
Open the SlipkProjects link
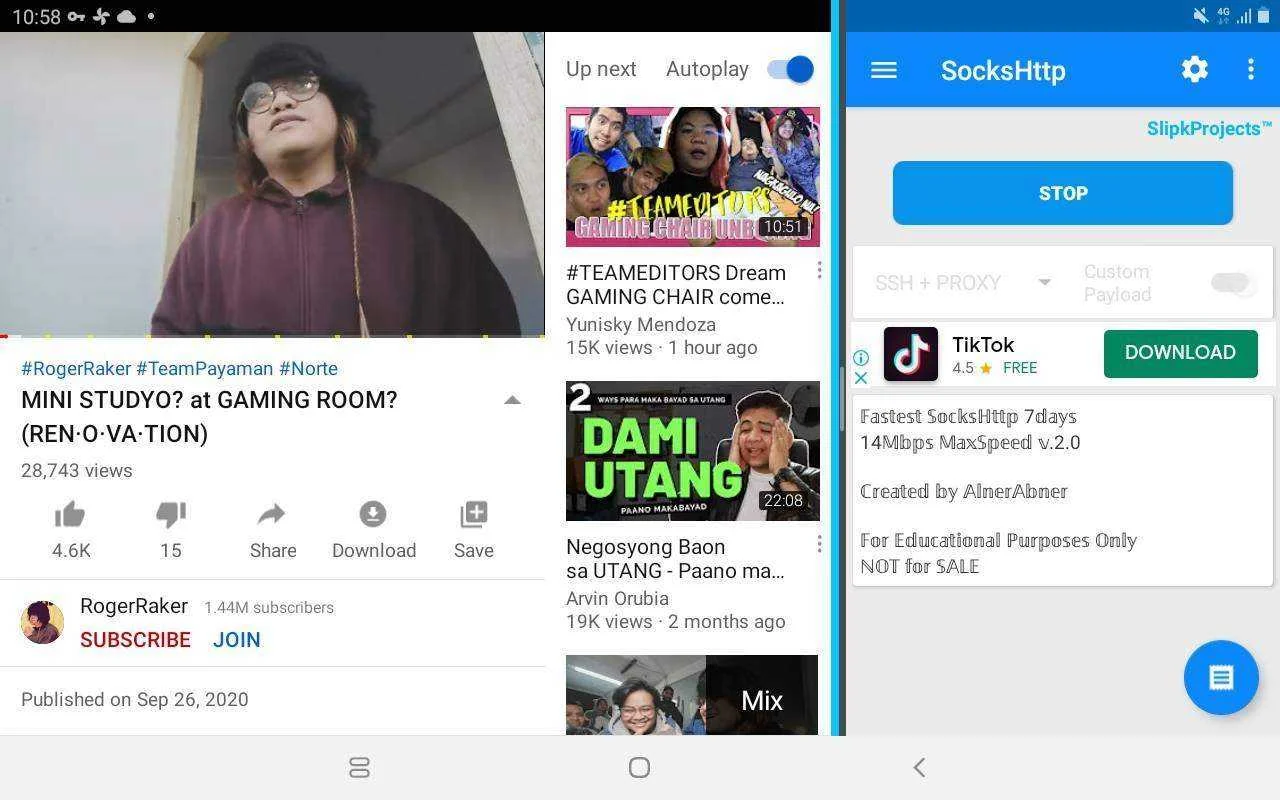(x=1209, y=128)
